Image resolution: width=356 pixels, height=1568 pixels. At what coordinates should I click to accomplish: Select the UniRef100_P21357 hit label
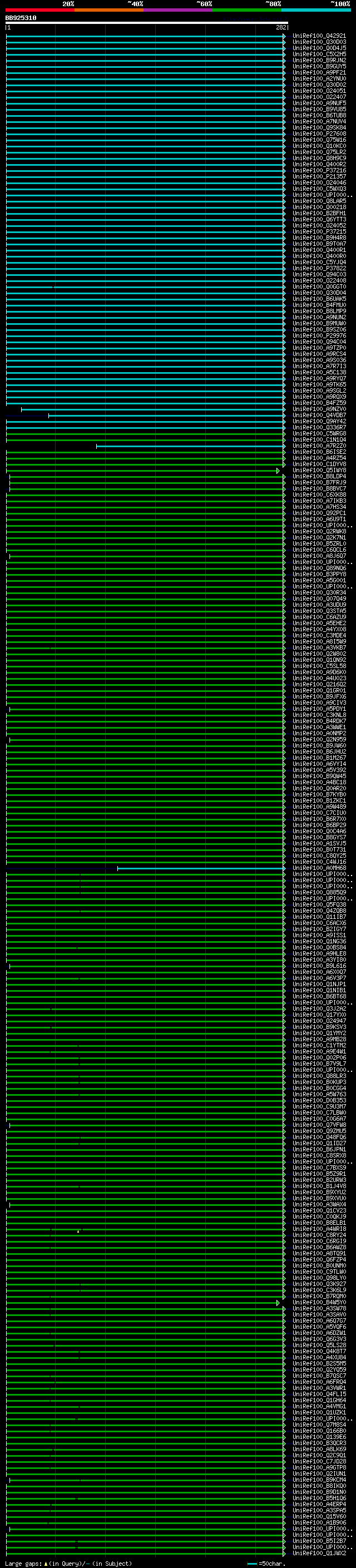click(319, 176)
